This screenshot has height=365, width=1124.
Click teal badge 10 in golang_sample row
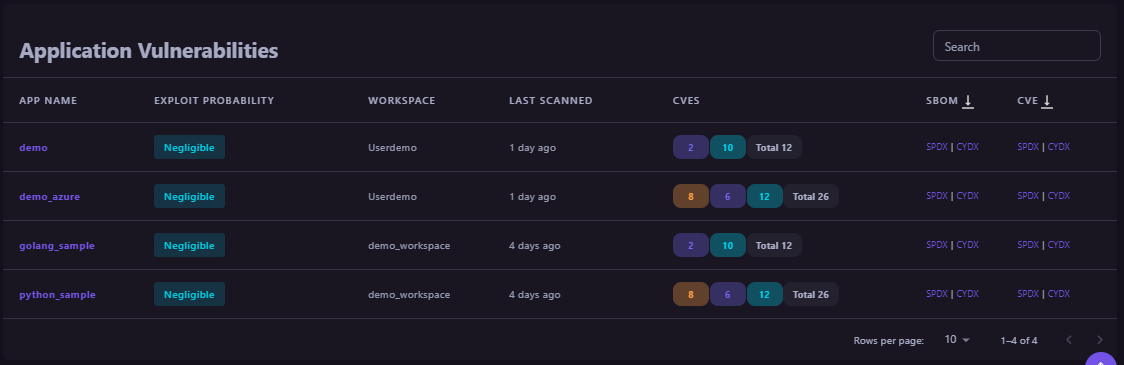[728, 245]
